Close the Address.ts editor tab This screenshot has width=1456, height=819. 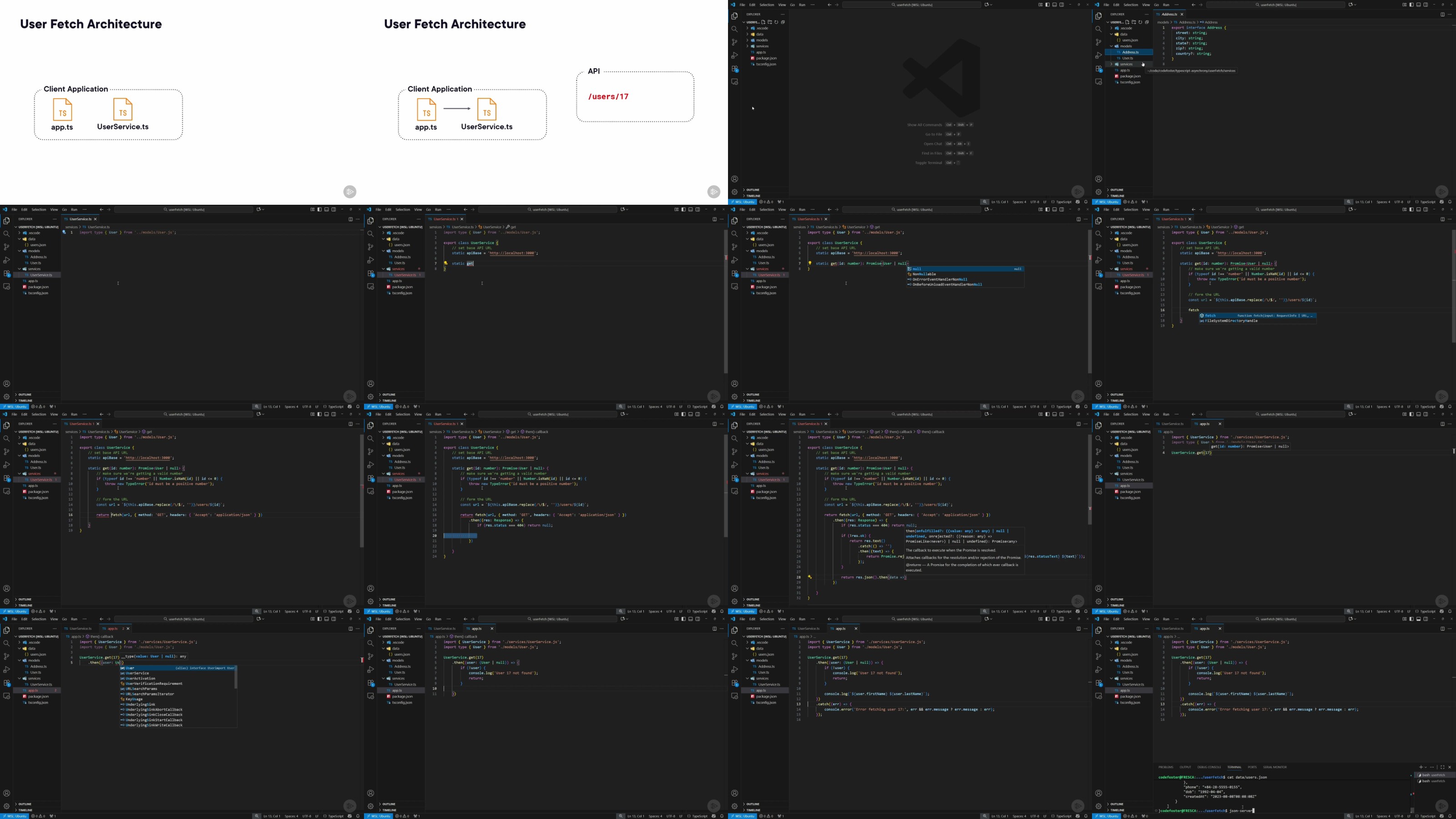[1182, 14]
